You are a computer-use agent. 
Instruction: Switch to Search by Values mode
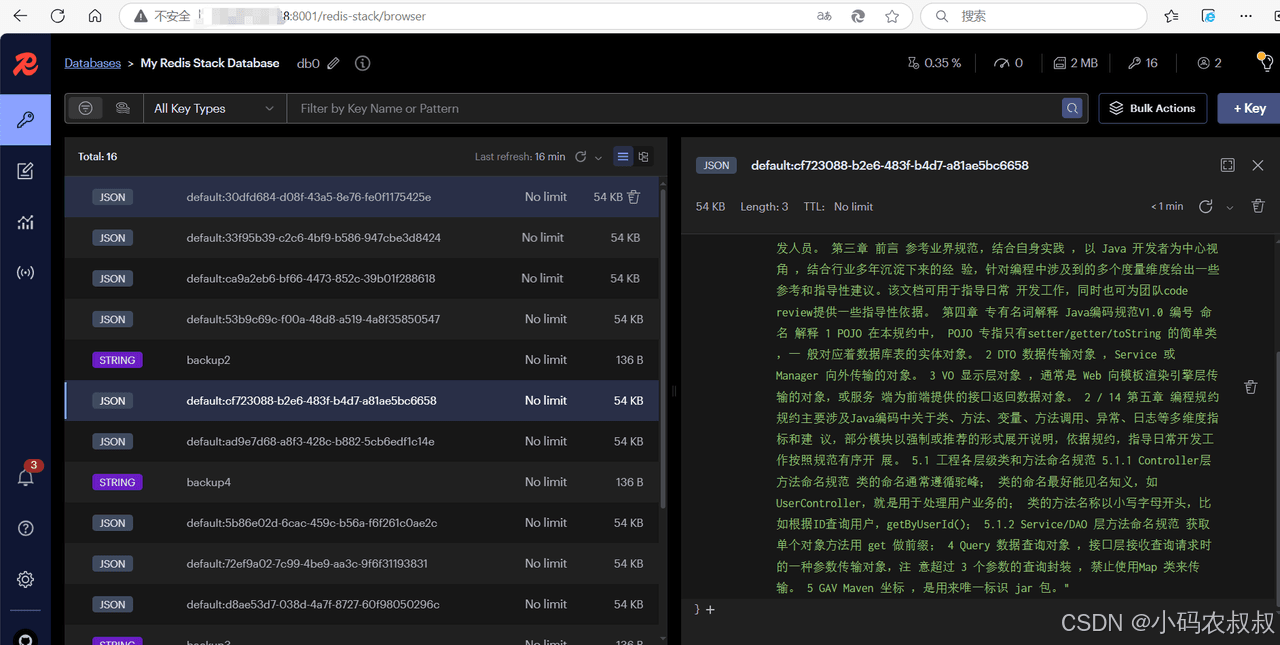coord(122,108)
